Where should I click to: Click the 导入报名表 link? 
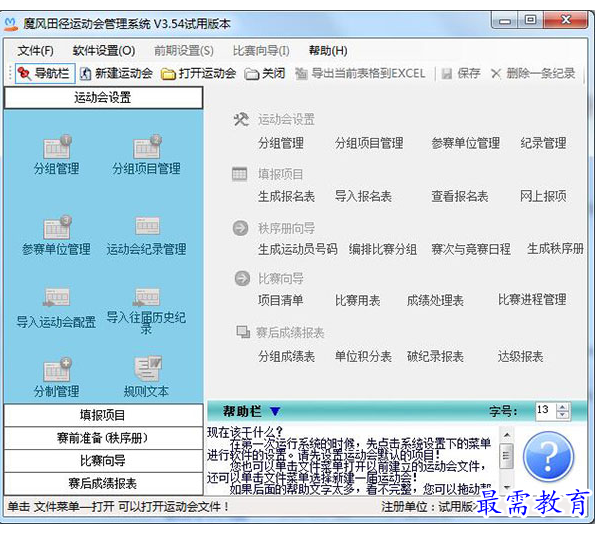363,196
